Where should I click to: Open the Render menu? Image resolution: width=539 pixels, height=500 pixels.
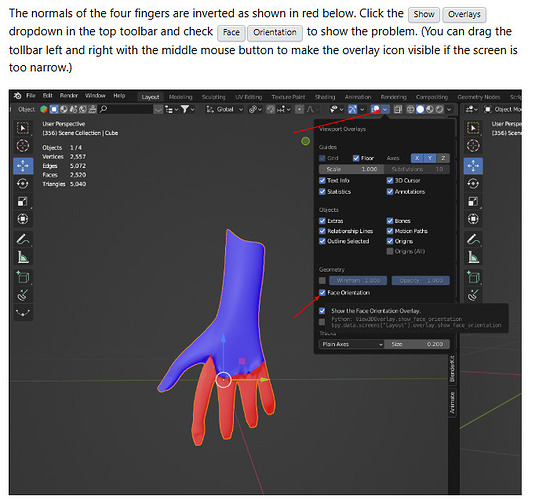tap(69, 96)
